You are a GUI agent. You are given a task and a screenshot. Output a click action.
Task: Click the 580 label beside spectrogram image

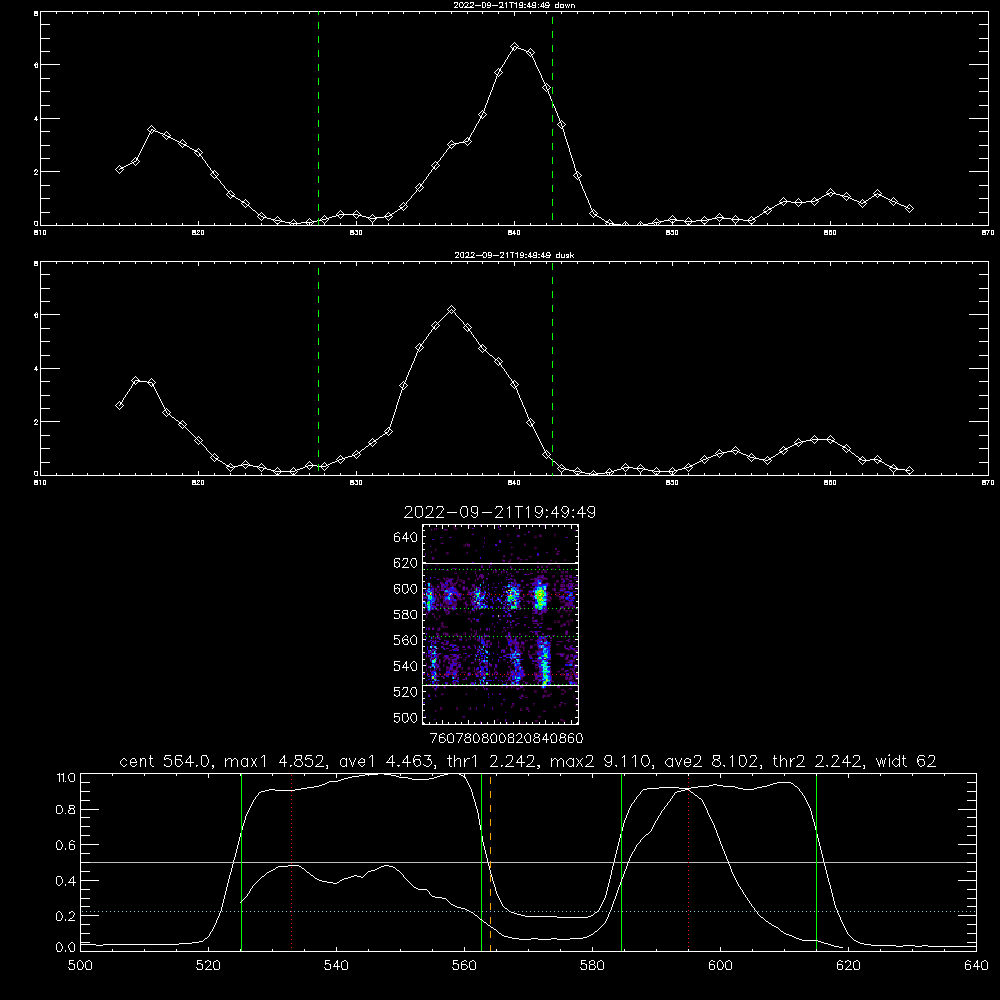406,615
